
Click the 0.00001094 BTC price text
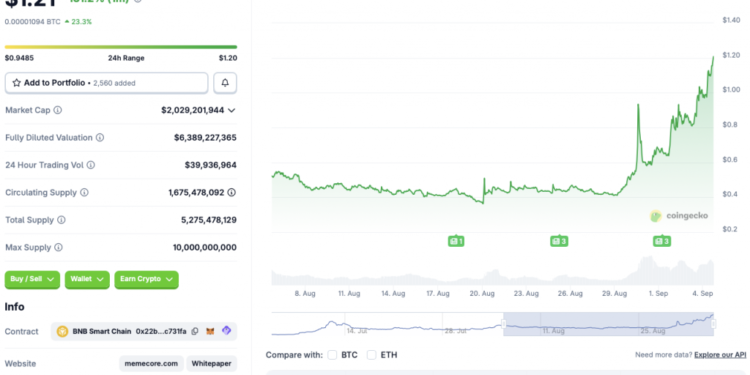(33, 22)
